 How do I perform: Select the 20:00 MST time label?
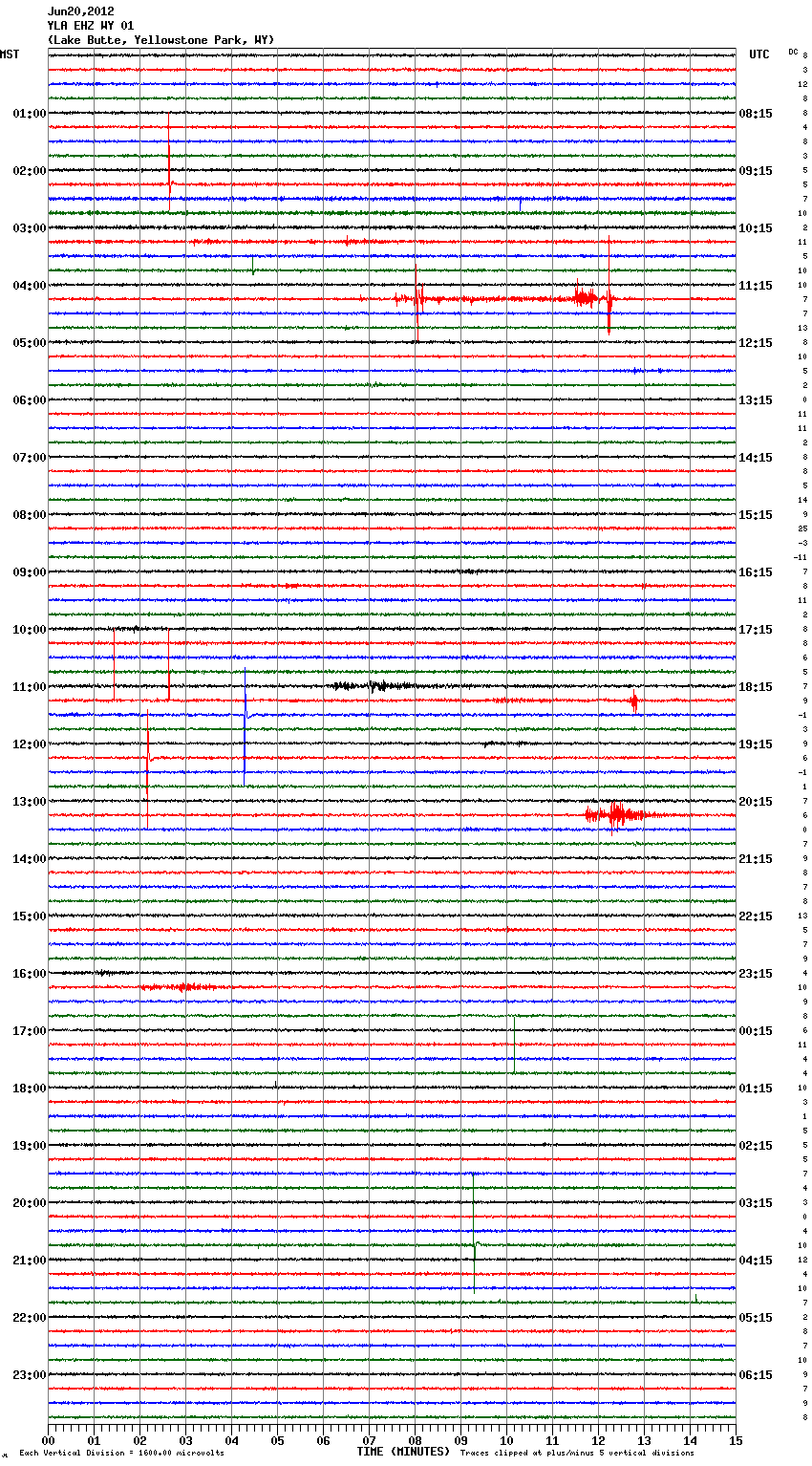pyautogui.click(x=29, y=1203)
